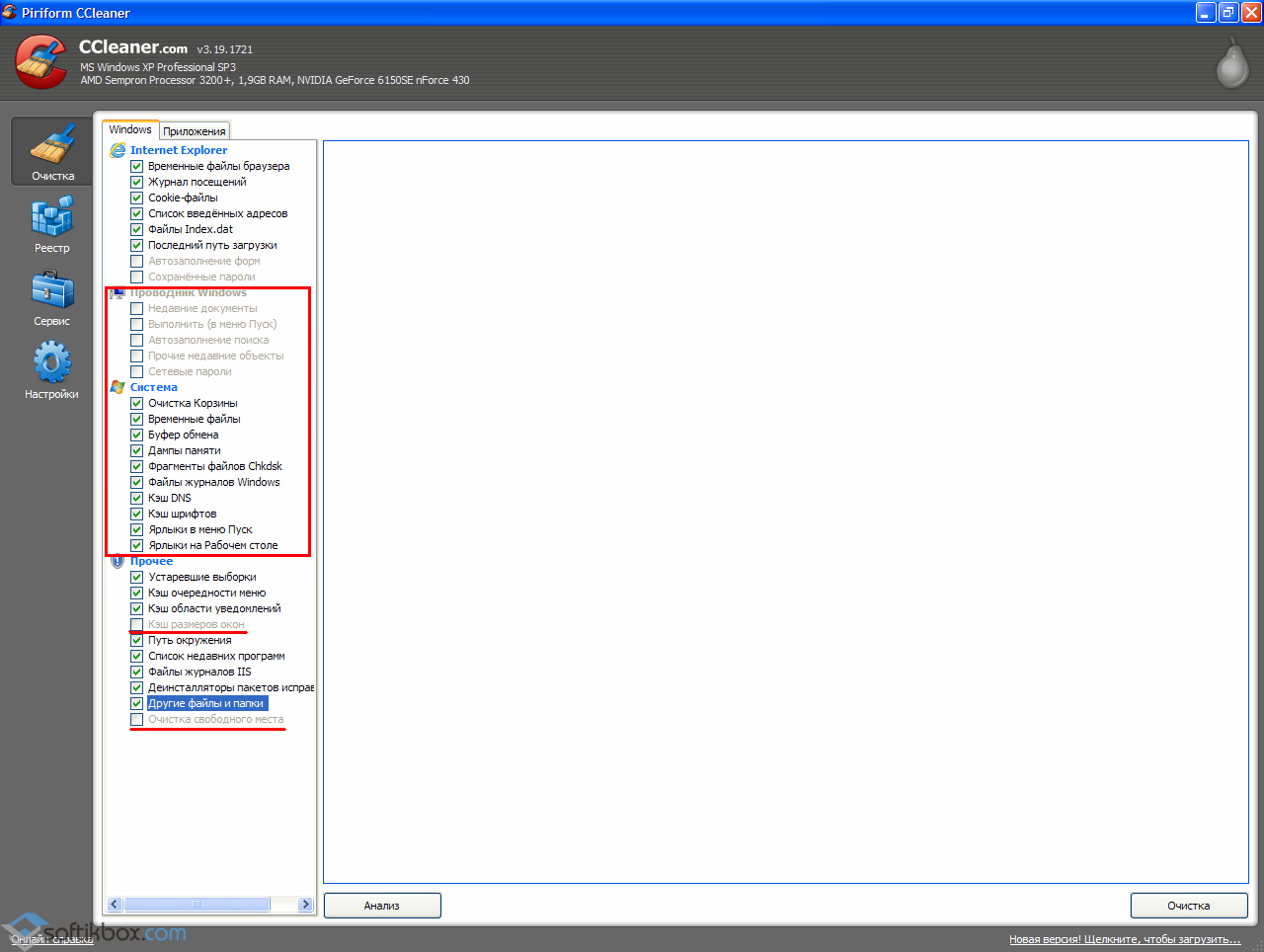Click the Прочее shield category icon
Image resolution: width=1264 pixels, height=952 pixels.
[118, 561]
